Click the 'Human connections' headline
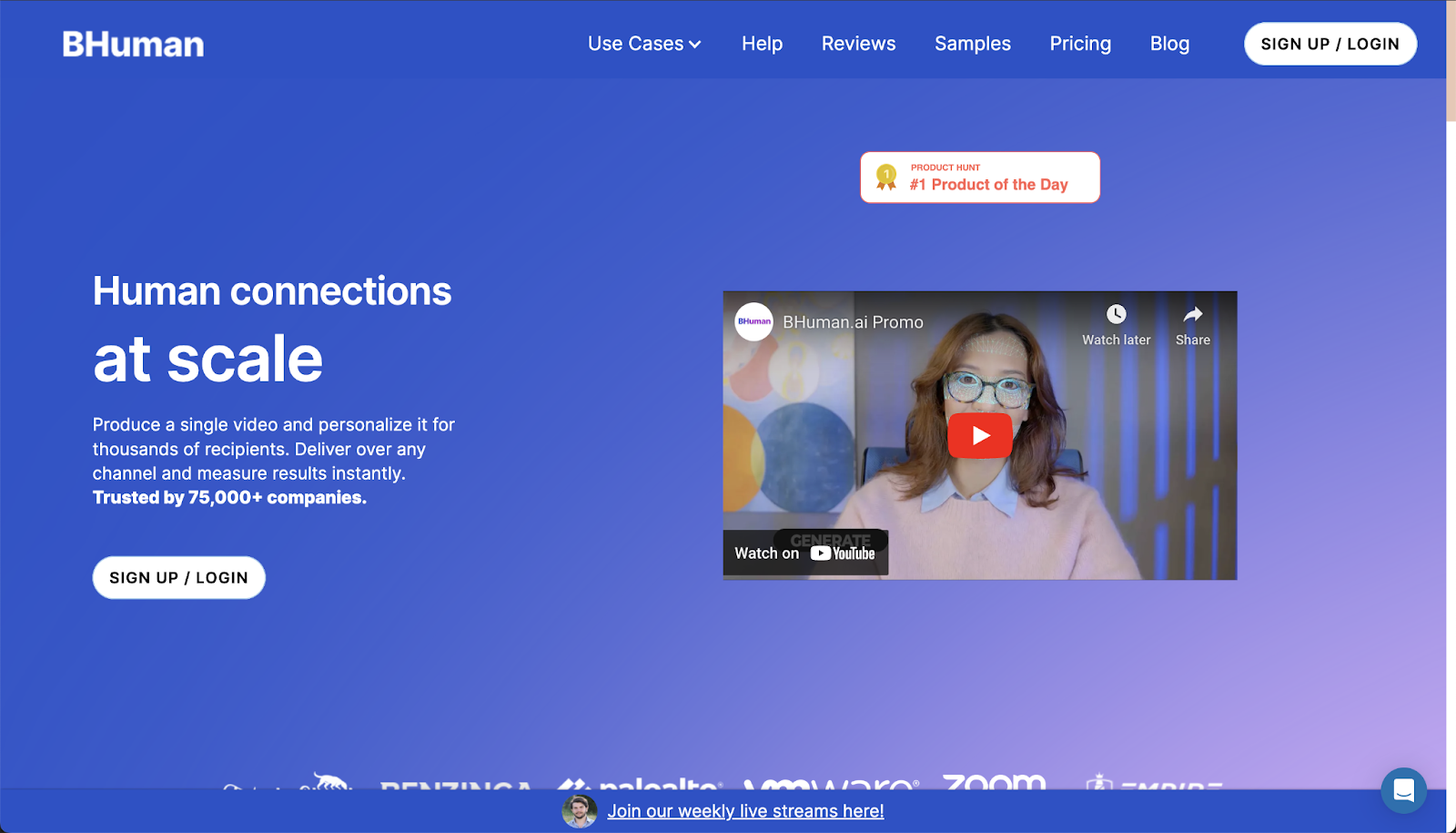This screenshot has height=833, width=1456. (272, 291)
